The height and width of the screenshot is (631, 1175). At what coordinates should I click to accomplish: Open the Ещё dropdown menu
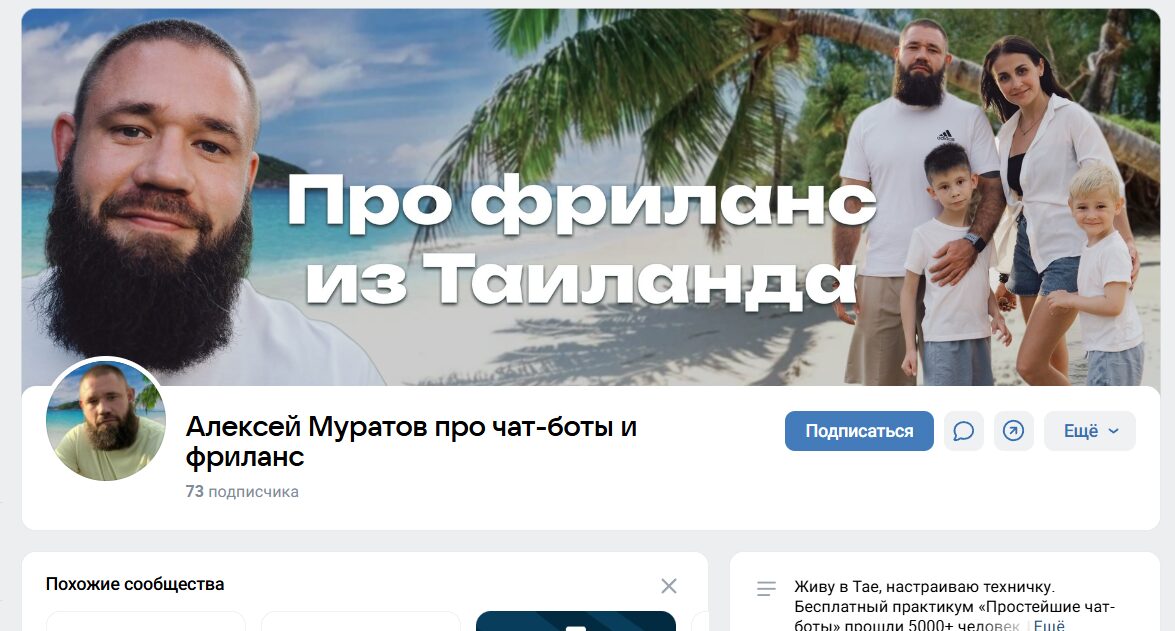pos(1090,431)
